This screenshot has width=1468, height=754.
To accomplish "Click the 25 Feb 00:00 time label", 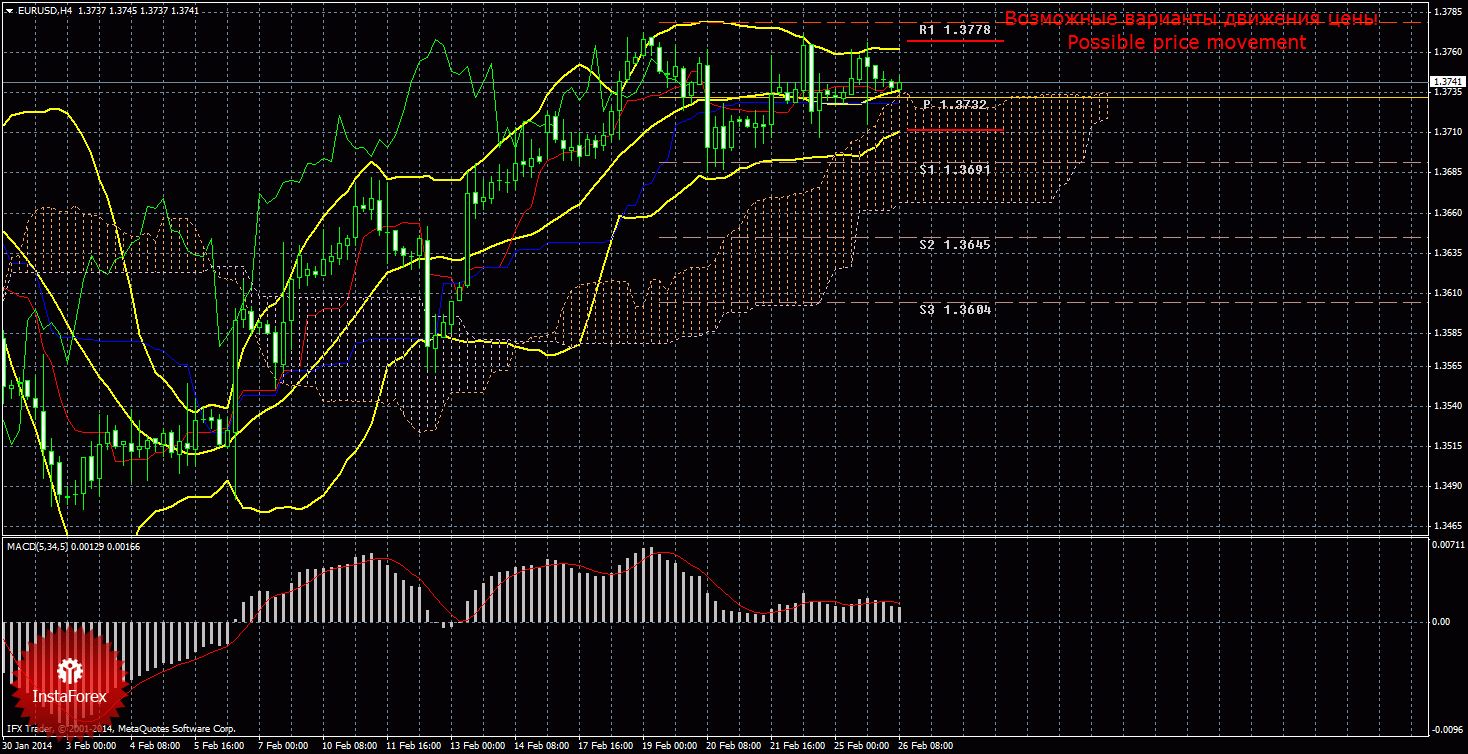I will 861,746.
